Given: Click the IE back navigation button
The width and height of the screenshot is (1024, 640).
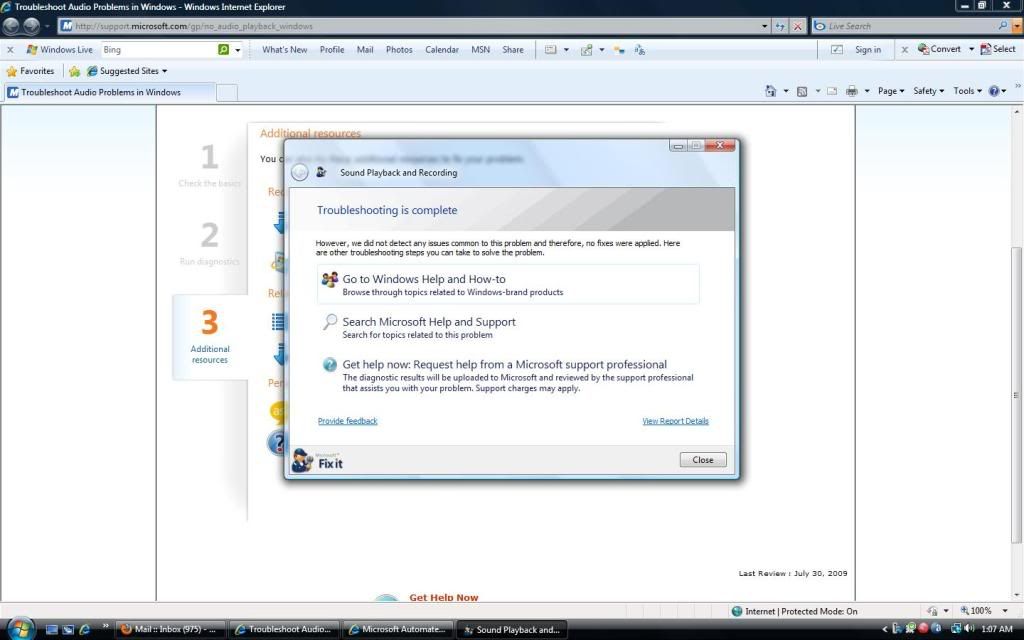Looking at the screenshot, I should pyautogui.click(x=11, y=26).
